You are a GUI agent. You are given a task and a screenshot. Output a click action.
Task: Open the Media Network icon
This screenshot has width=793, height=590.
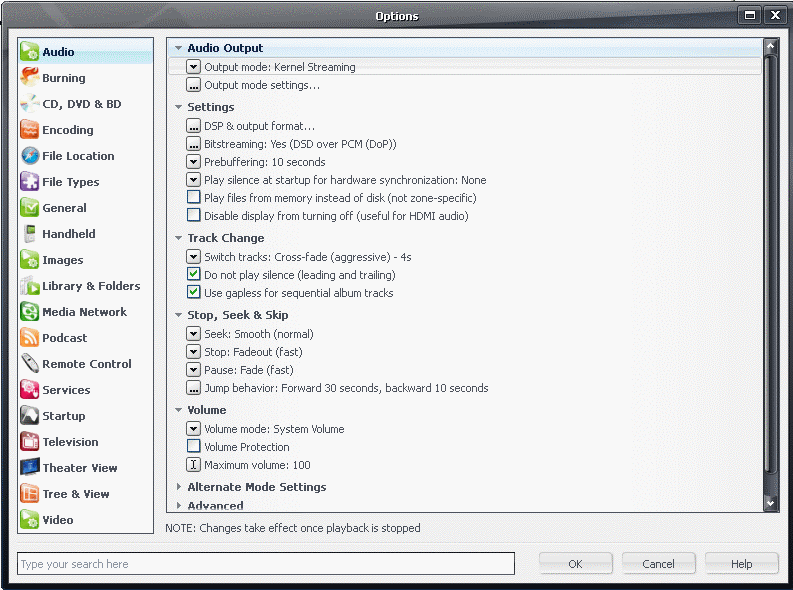pos(29,312)
